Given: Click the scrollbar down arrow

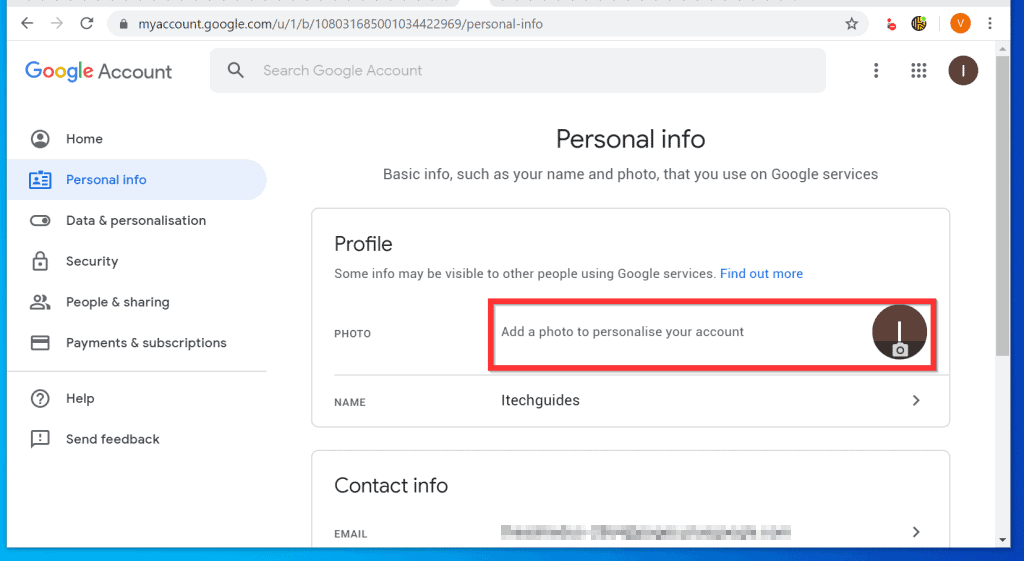Looking at the screenshot, I should click(1002, 540).
